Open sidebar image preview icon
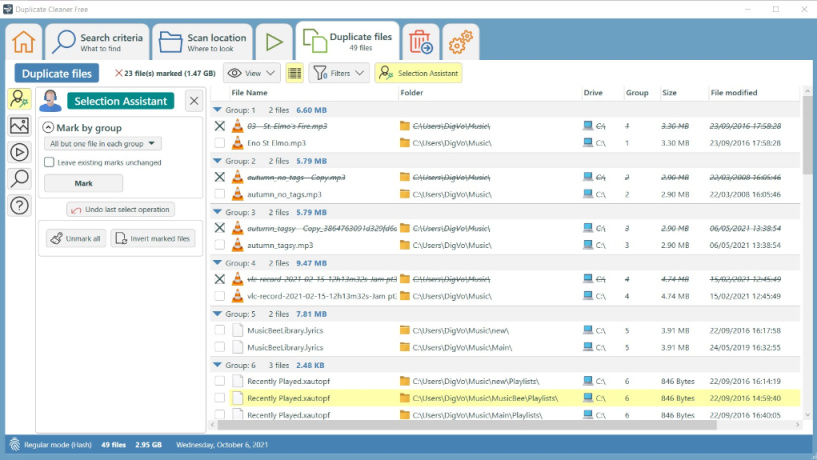This screenshot has height=460, width=817. pyautogui.click(x=19, y=126)
